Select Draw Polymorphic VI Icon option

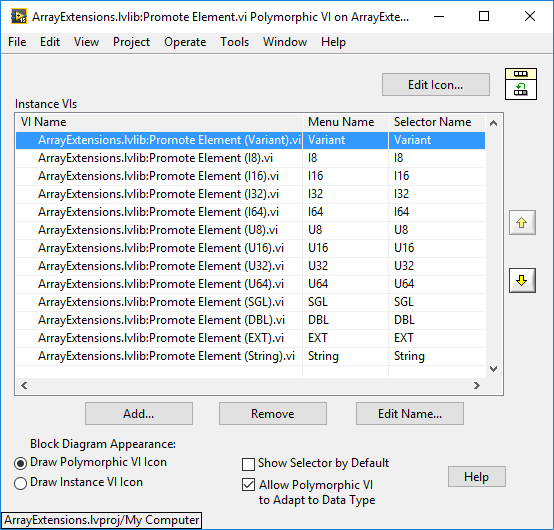pyautogui.click(x=20, y=463)
